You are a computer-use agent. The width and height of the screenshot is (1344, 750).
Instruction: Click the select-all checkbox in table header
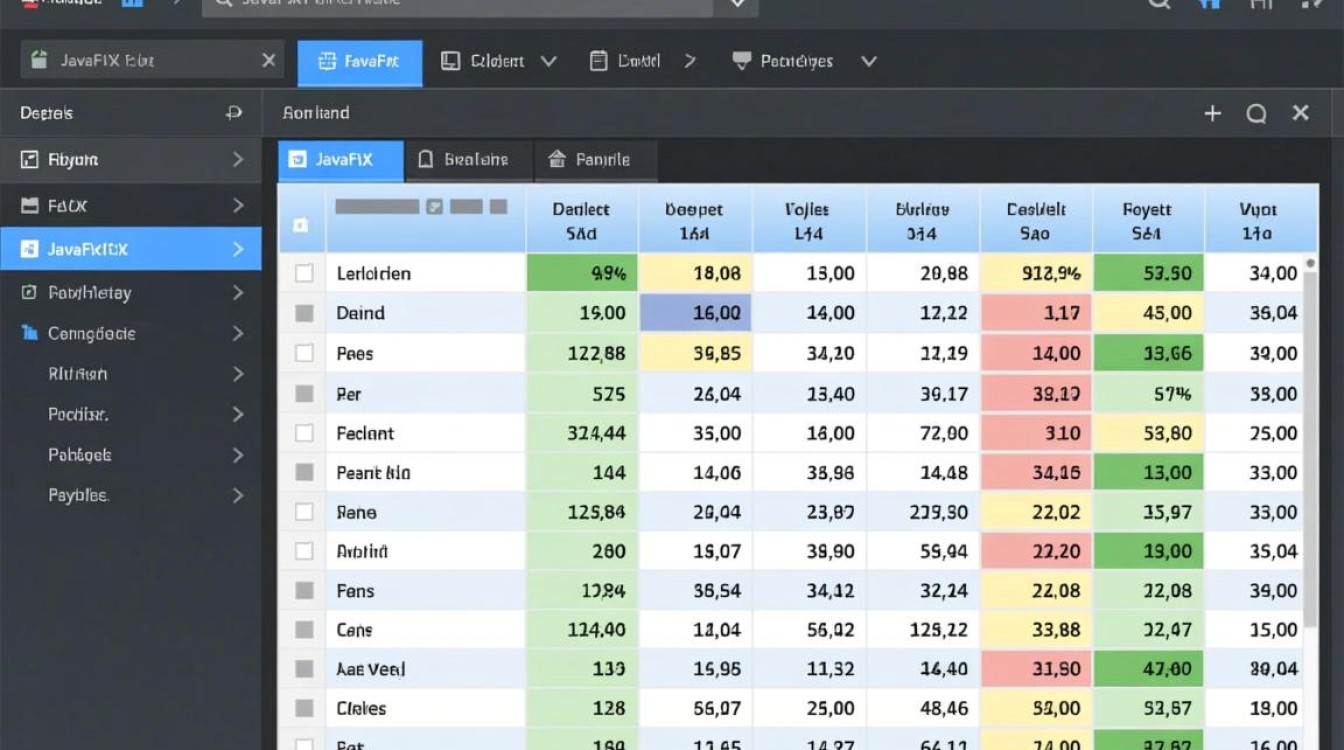pos(301,226)
